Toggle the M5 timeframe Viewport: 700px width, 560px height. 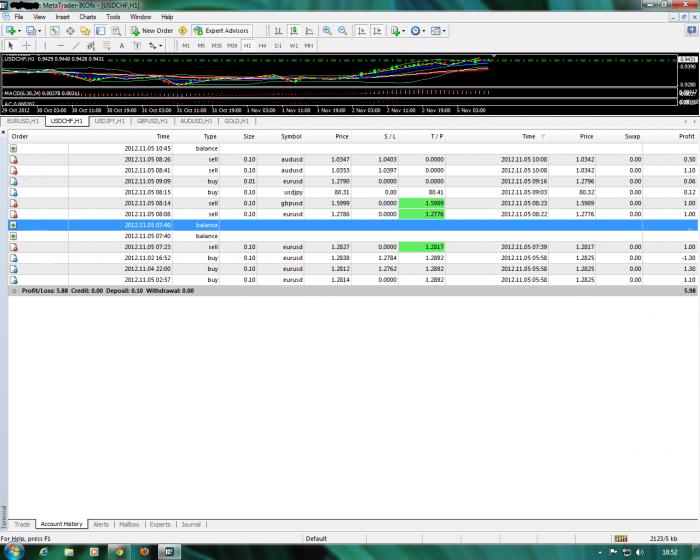pos(201,46)
